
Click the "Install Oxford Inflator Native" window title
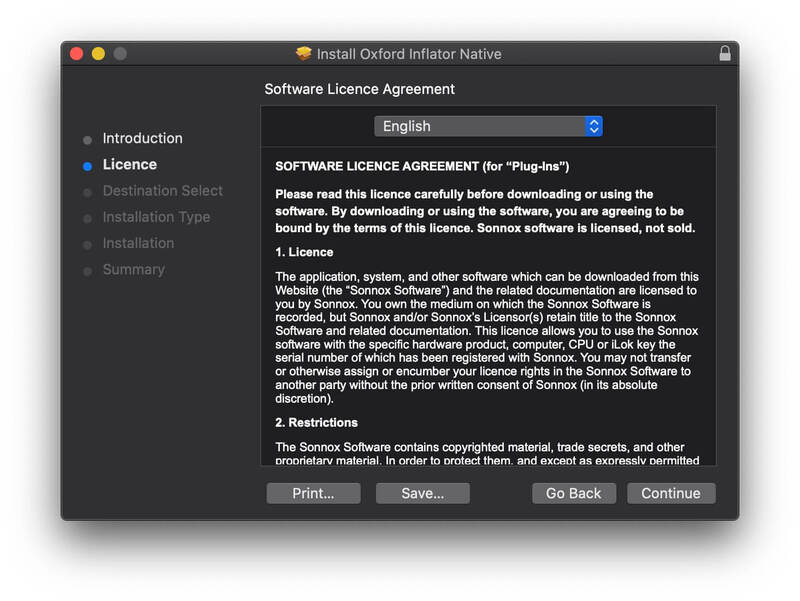click(409, 54)
